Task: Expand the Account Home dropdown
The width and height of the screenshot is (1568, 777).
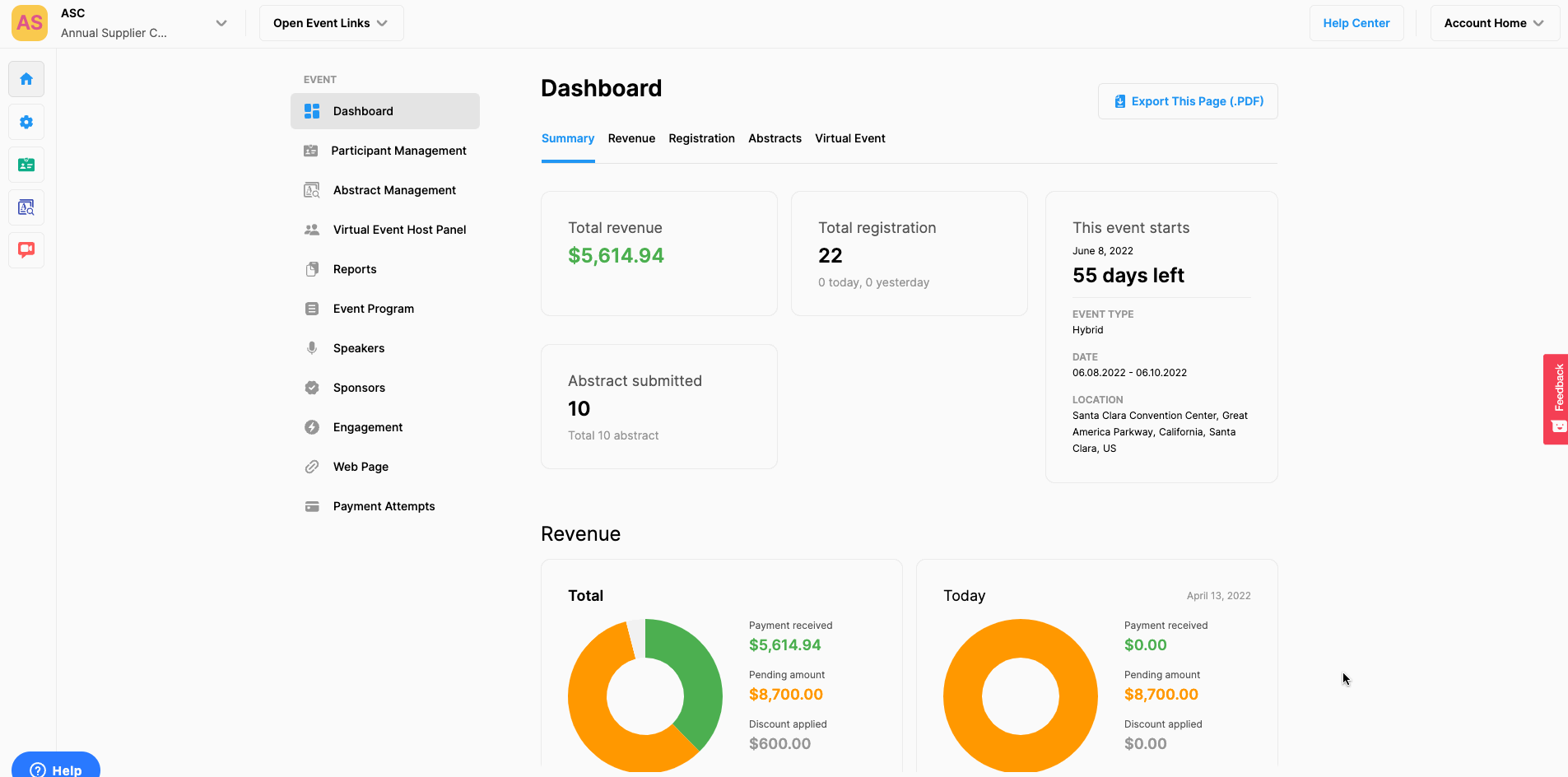Action: coord(1494,23)
